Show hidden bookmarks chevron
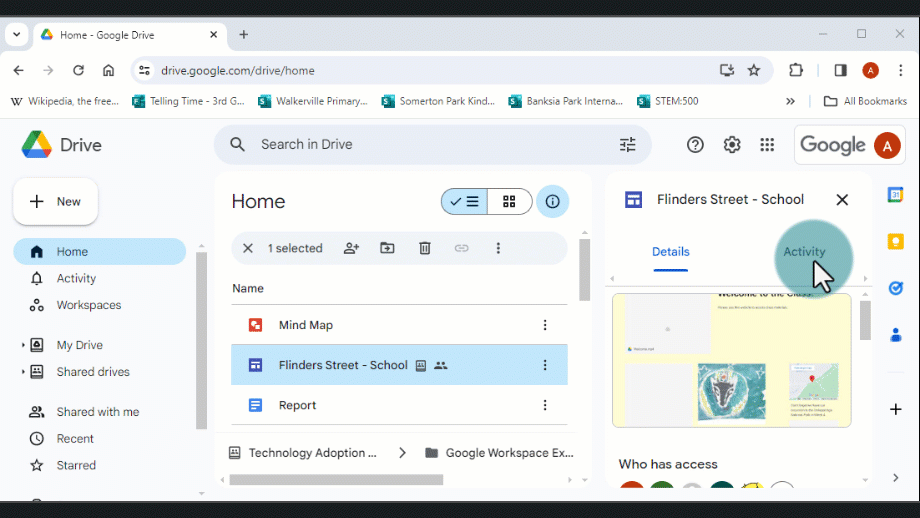920x518 pixels. point(790,101)
